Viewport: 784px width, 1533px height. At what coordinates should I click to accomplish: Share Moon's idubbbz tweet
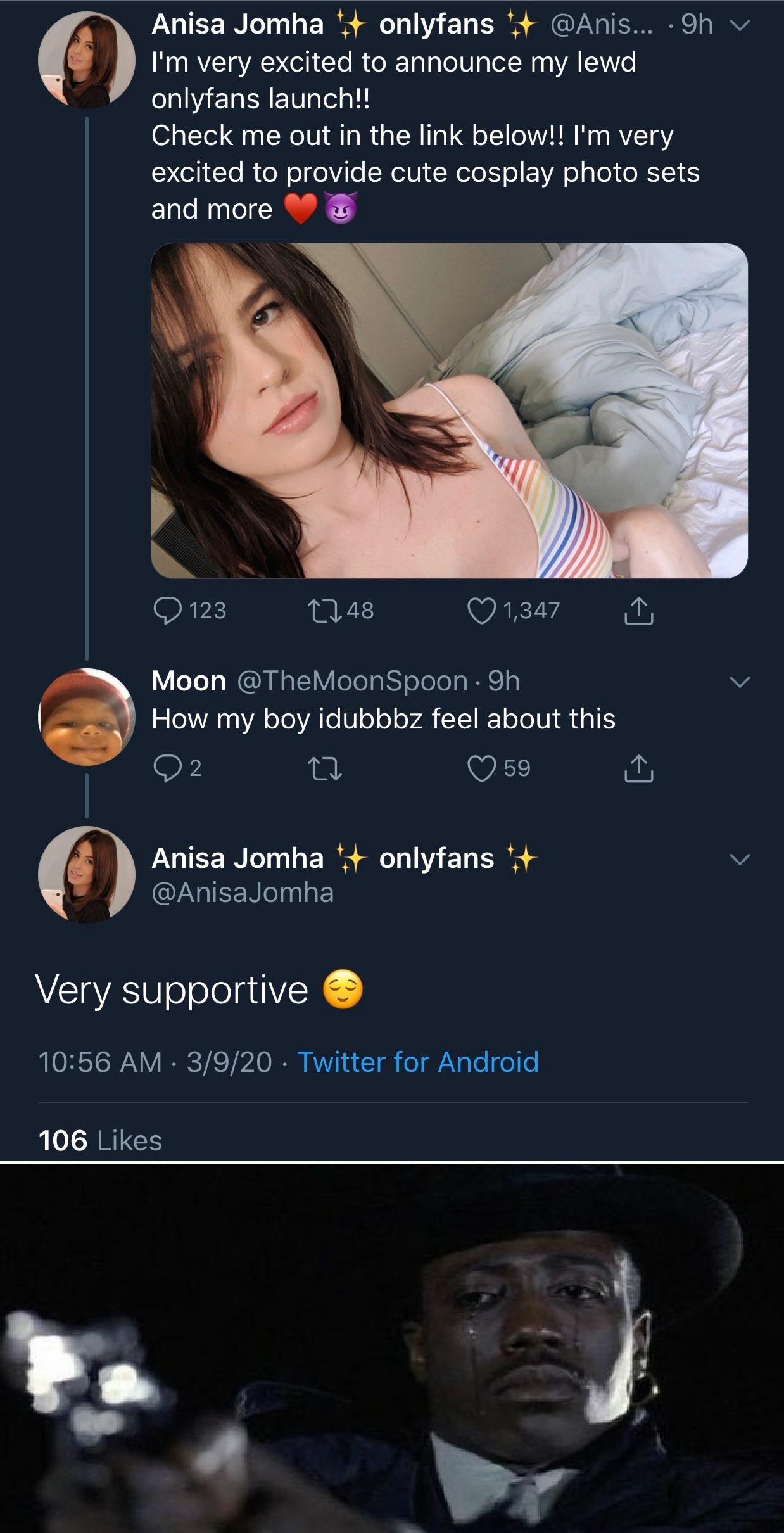pos(638,769)
